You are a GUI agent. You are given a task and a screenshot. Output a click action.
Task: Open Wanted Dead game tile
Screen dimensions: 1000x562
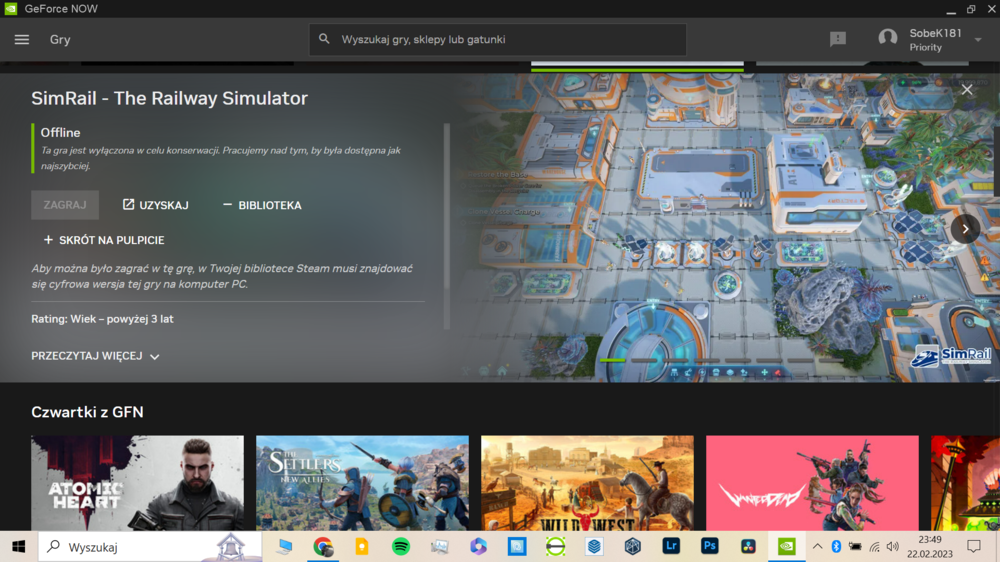pos(812,483)
